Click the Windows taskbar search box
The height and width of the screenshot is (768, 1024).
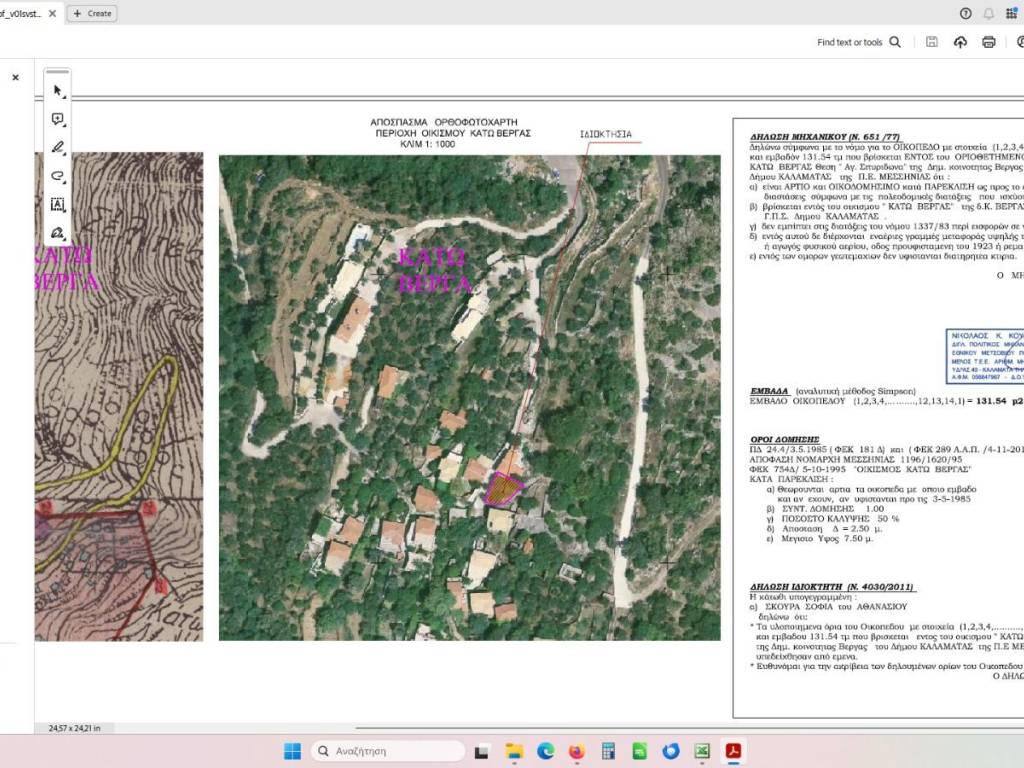[387, 751]
